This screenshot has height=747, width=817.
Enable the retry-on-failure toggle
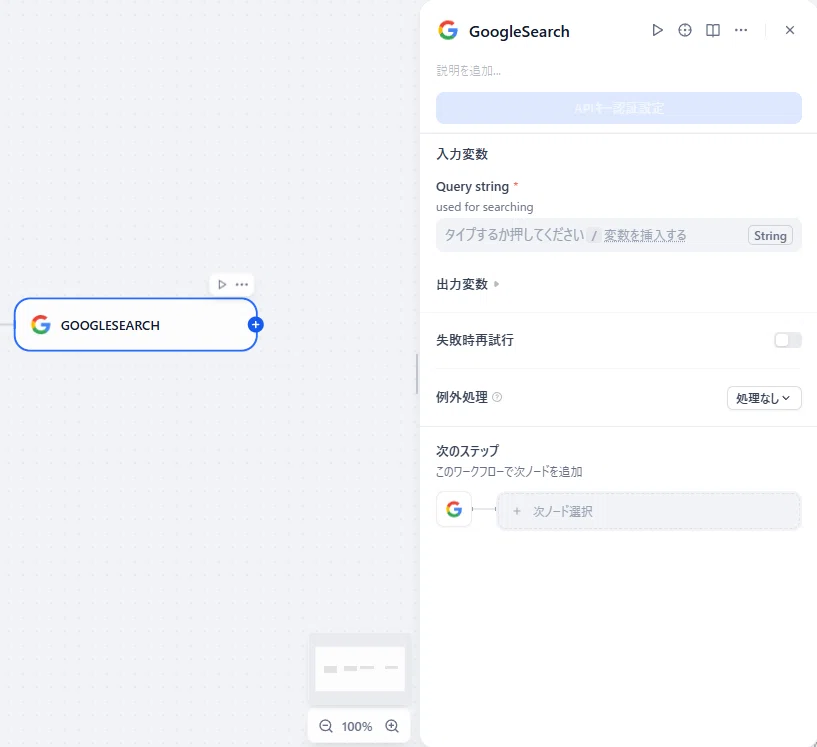point(787,340)
